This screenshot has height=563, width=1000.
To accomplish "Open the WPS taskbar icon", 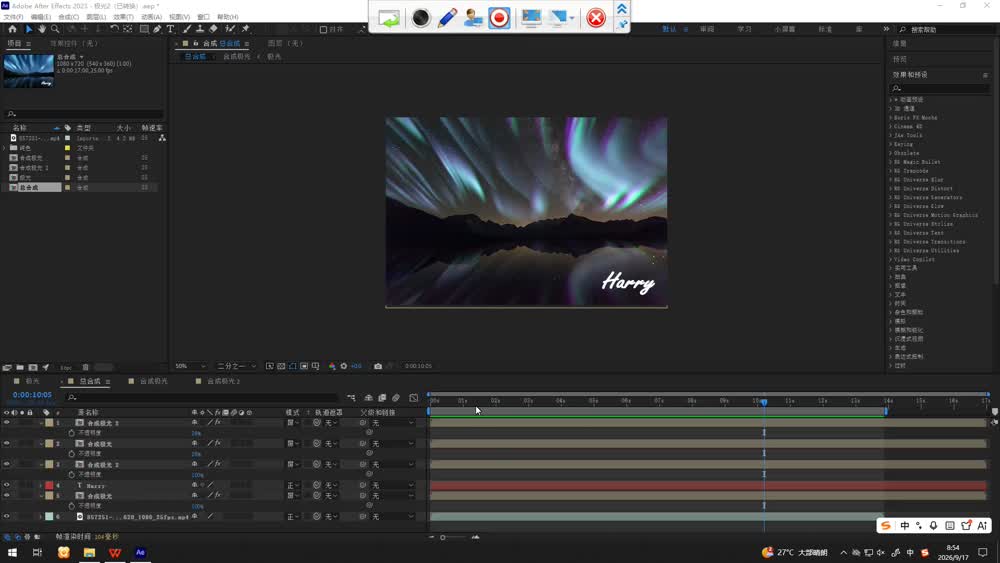I will (x=115, y=553).
